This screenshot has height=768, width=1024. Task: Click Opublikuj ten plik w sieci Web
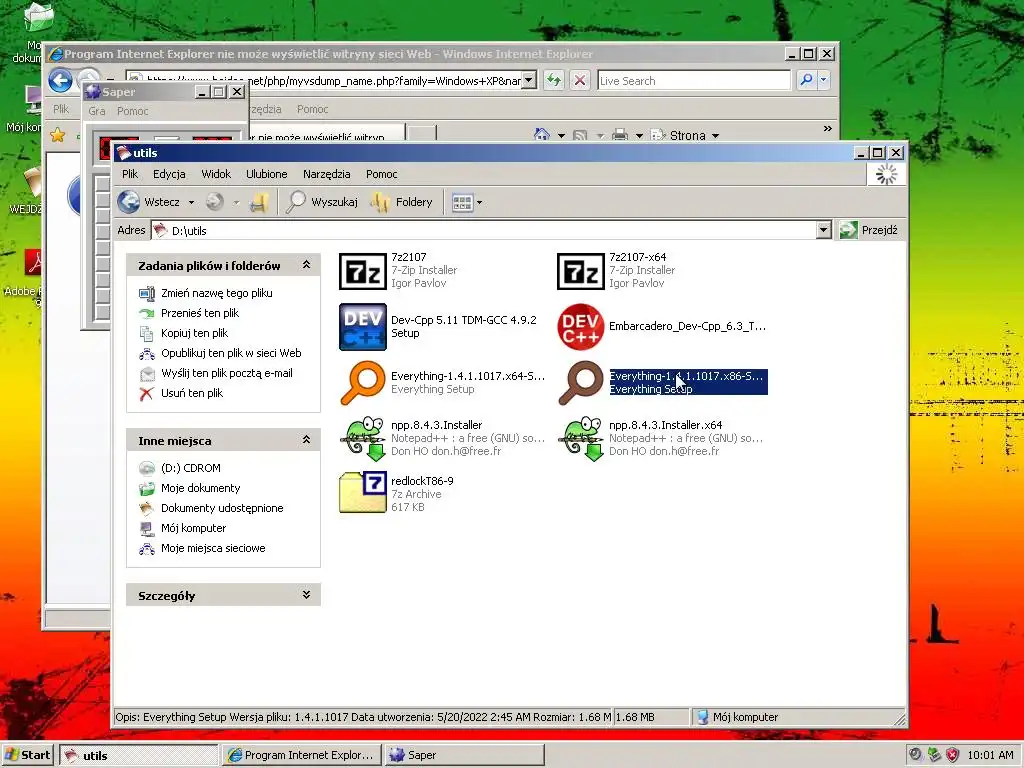tap(231, 353)
